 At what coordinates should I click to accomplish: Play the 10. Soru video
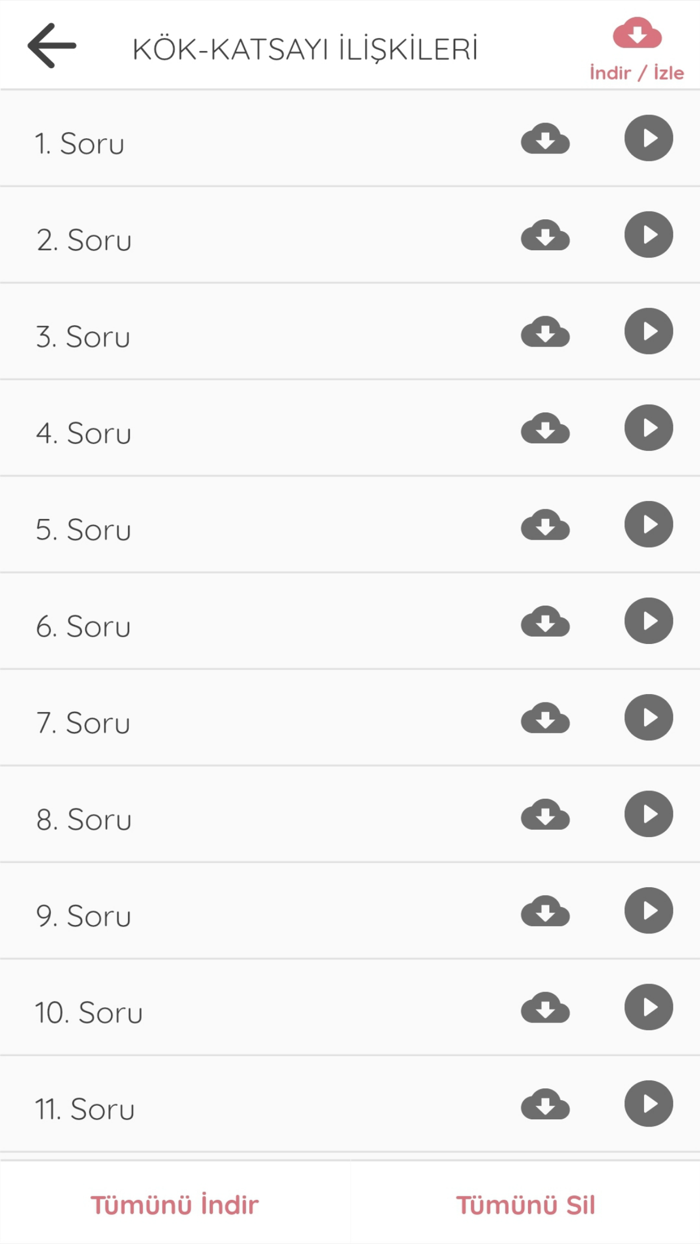tap(648, 1007)
